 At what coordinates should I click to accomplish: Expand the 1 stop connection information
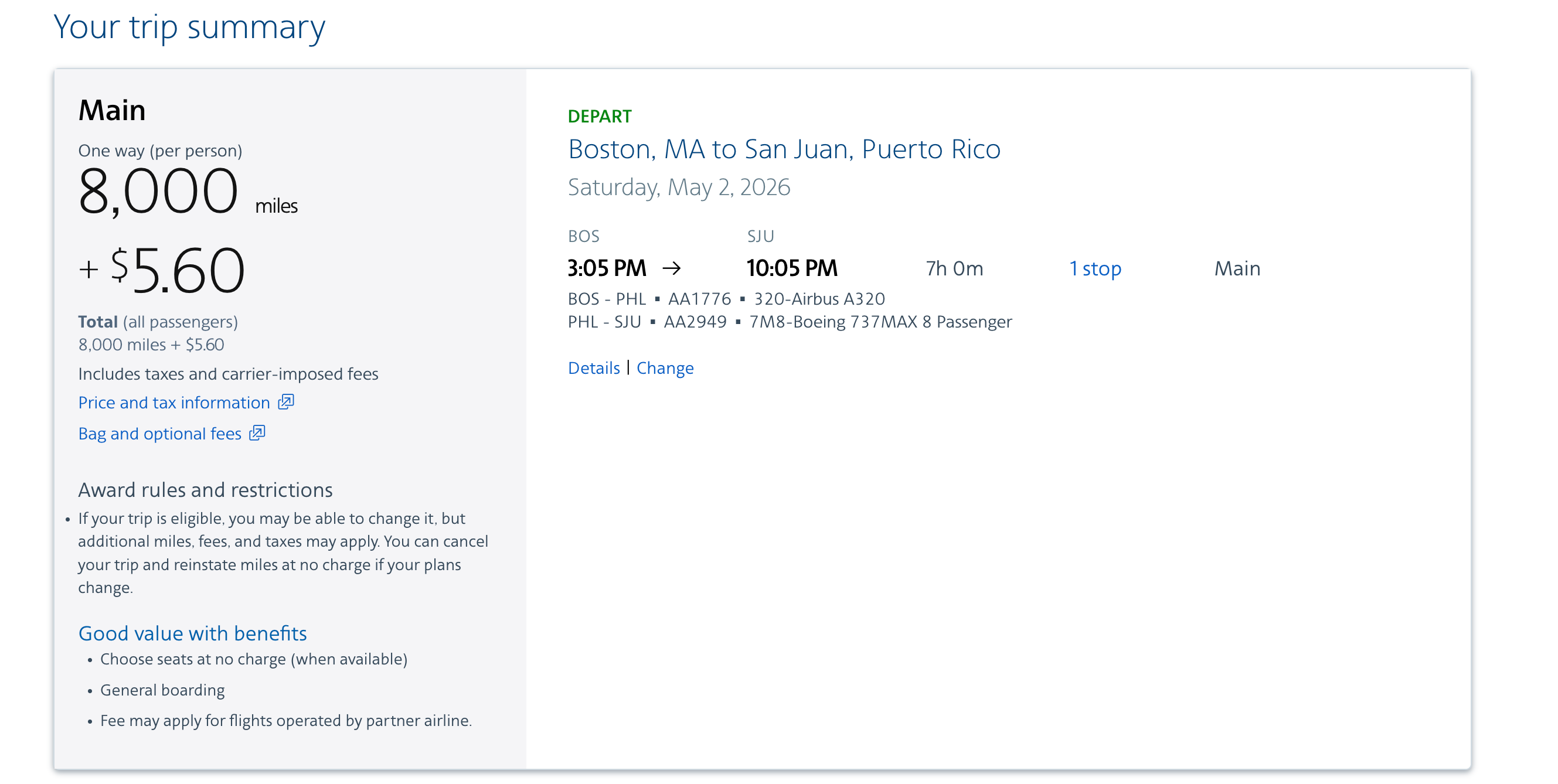[1095, 268]
